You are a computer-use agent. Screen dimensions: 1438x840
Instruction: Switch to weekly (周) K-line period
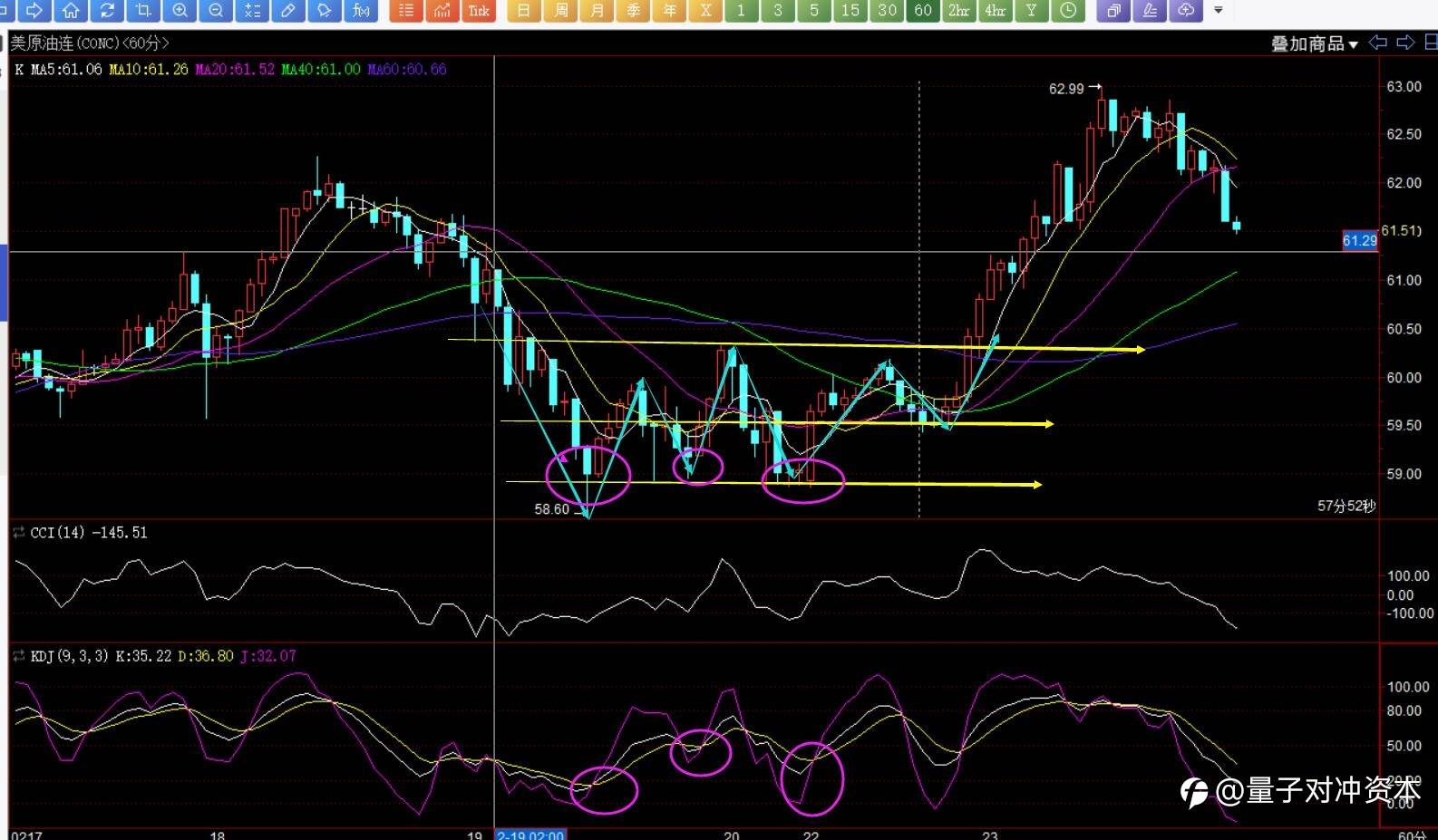[560, 10]
